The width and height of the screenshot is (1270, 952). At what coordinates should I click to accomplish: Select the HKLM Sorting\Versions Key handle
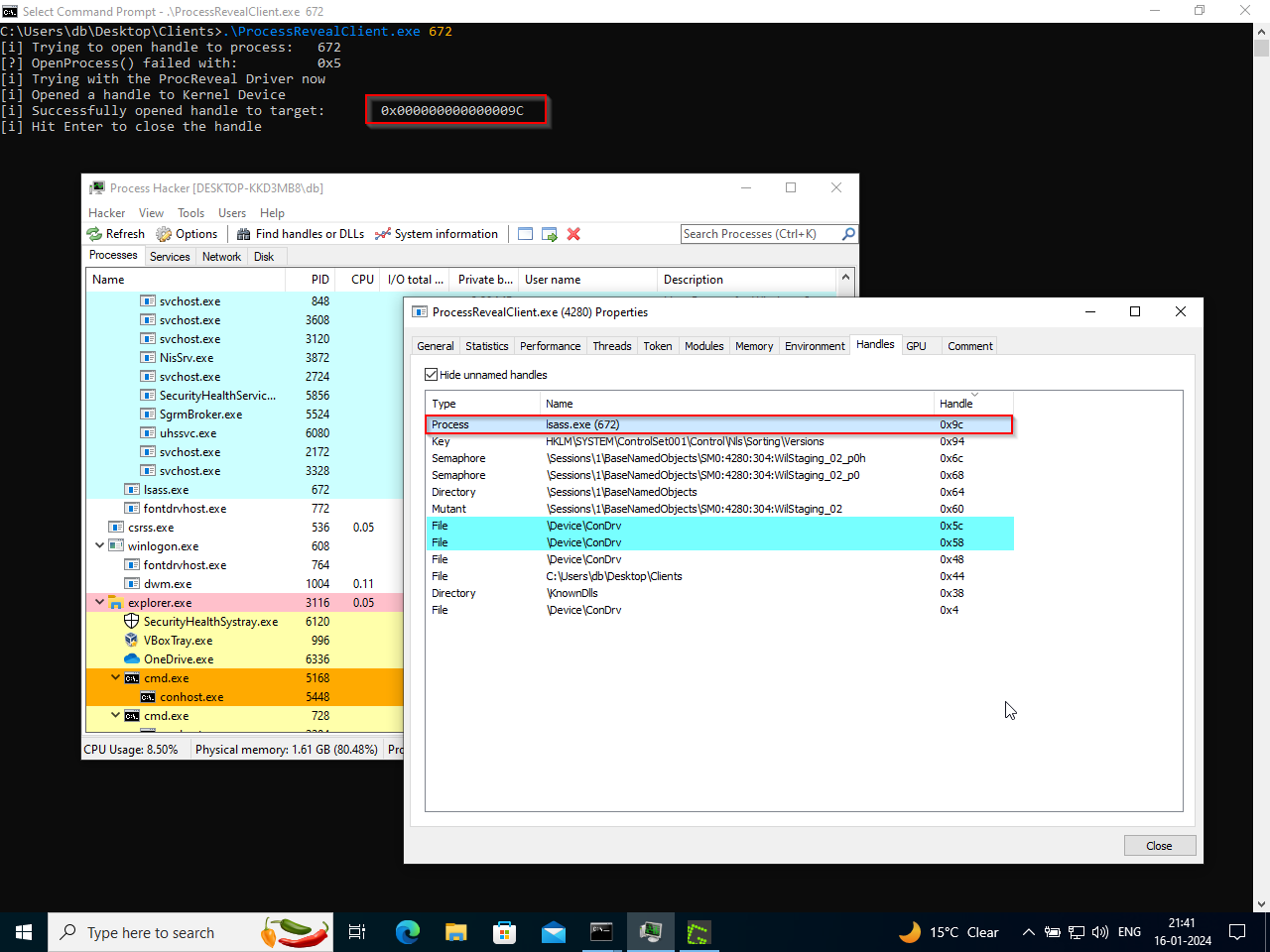(x=719, y=441)
